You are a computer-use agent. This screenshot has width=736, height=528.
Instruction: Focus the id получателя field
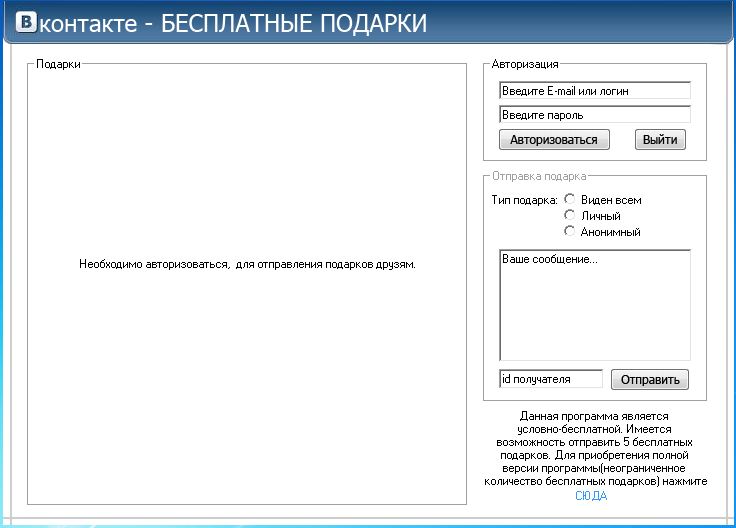pyautogui.click(x=551, y=379)
